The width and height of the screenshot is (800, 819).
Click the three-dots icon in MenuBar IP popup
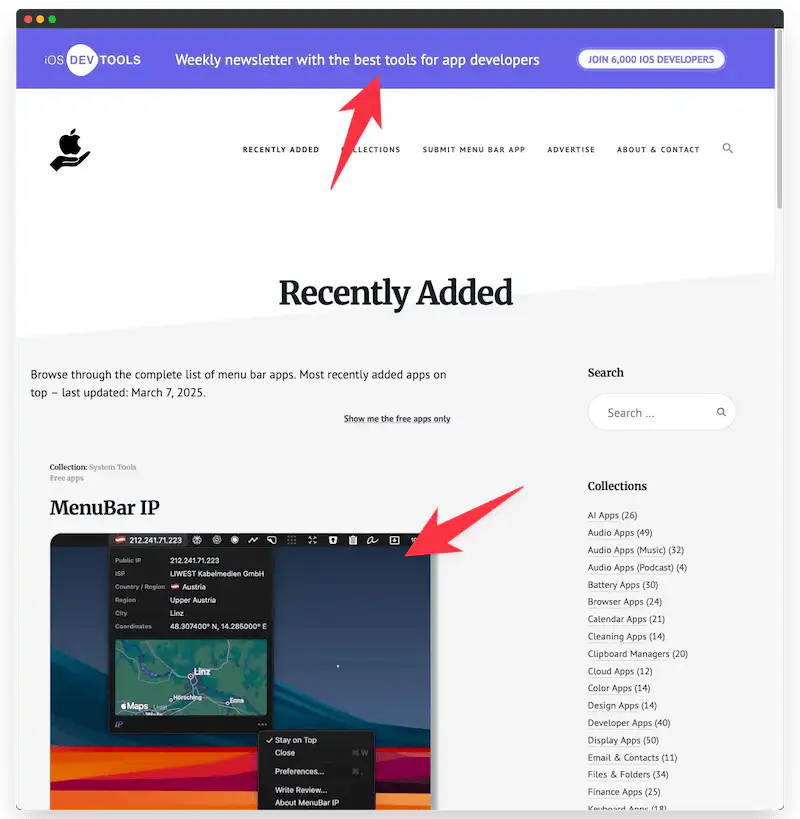pyautogui.click(x=262, y=724)
